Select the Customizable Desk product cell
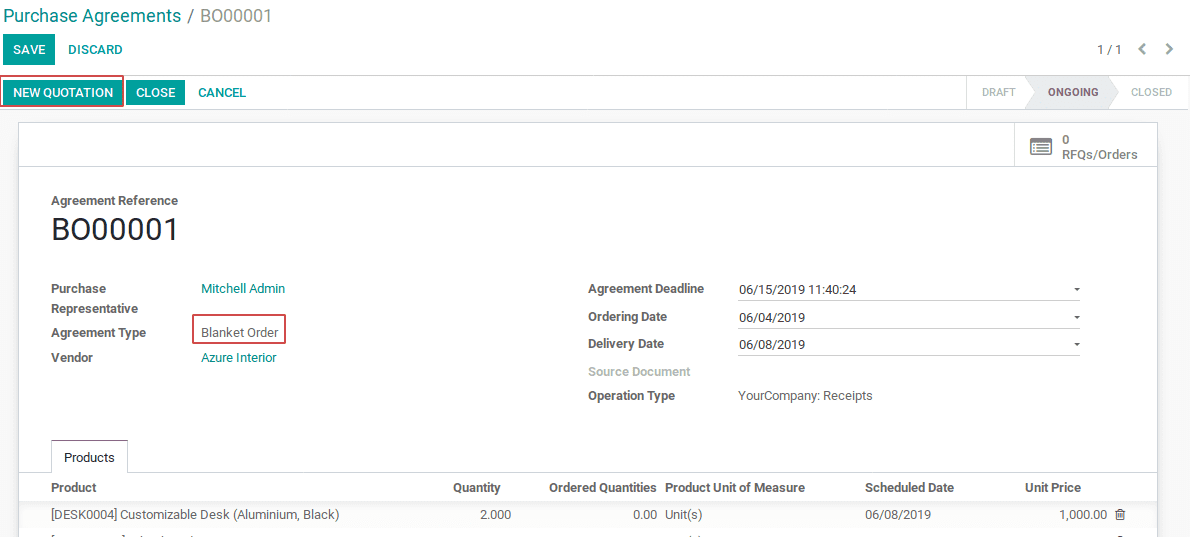Viewport: 1190px width, 537px height. 195,515
